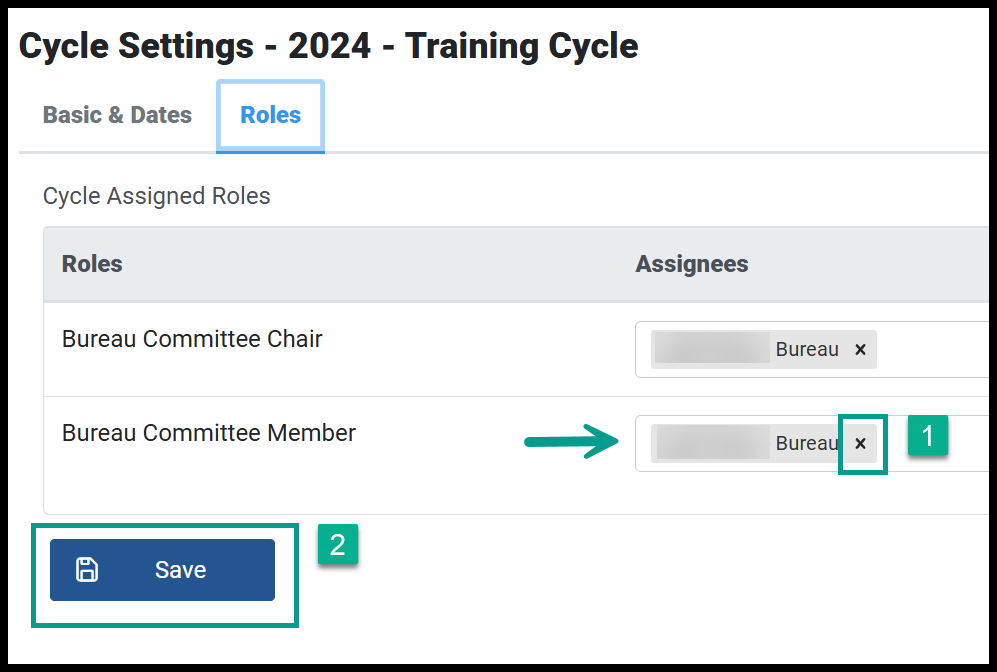Click the Cycle Assigned Roles heading

point(156,196)
